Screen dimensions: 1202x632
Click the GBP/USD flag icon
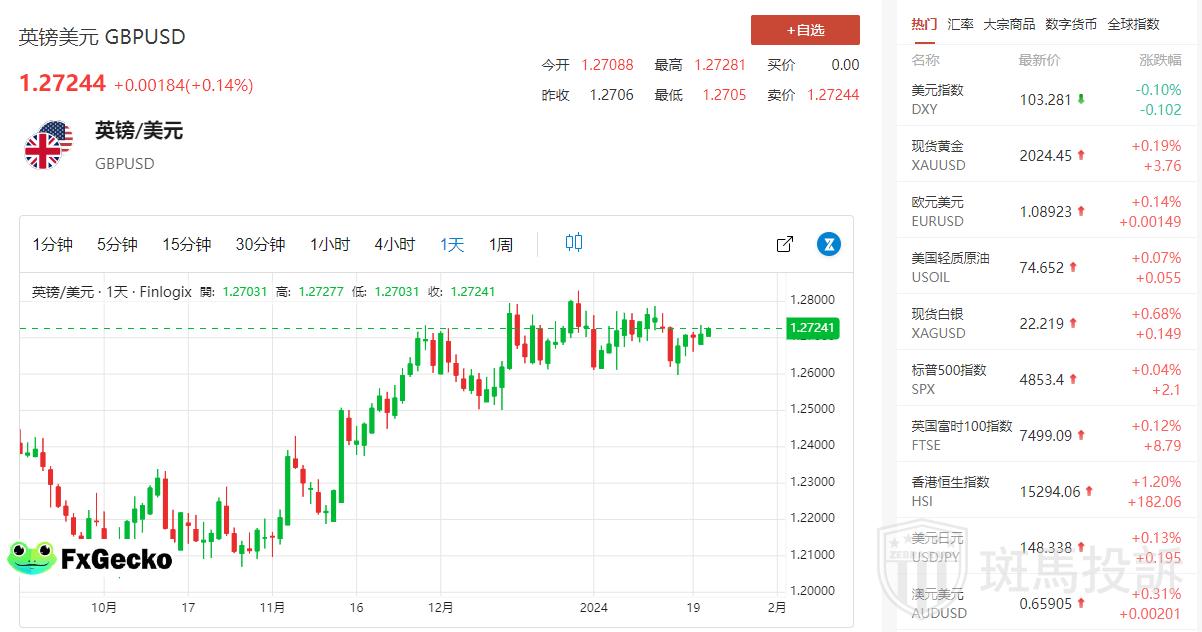(x=49, y=146)
